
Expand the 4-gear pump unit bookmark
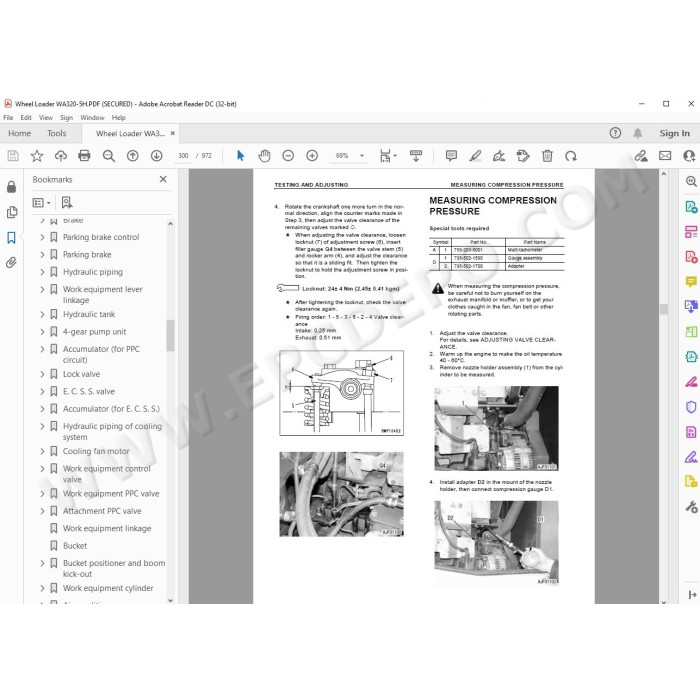click(x=42, y=332)
